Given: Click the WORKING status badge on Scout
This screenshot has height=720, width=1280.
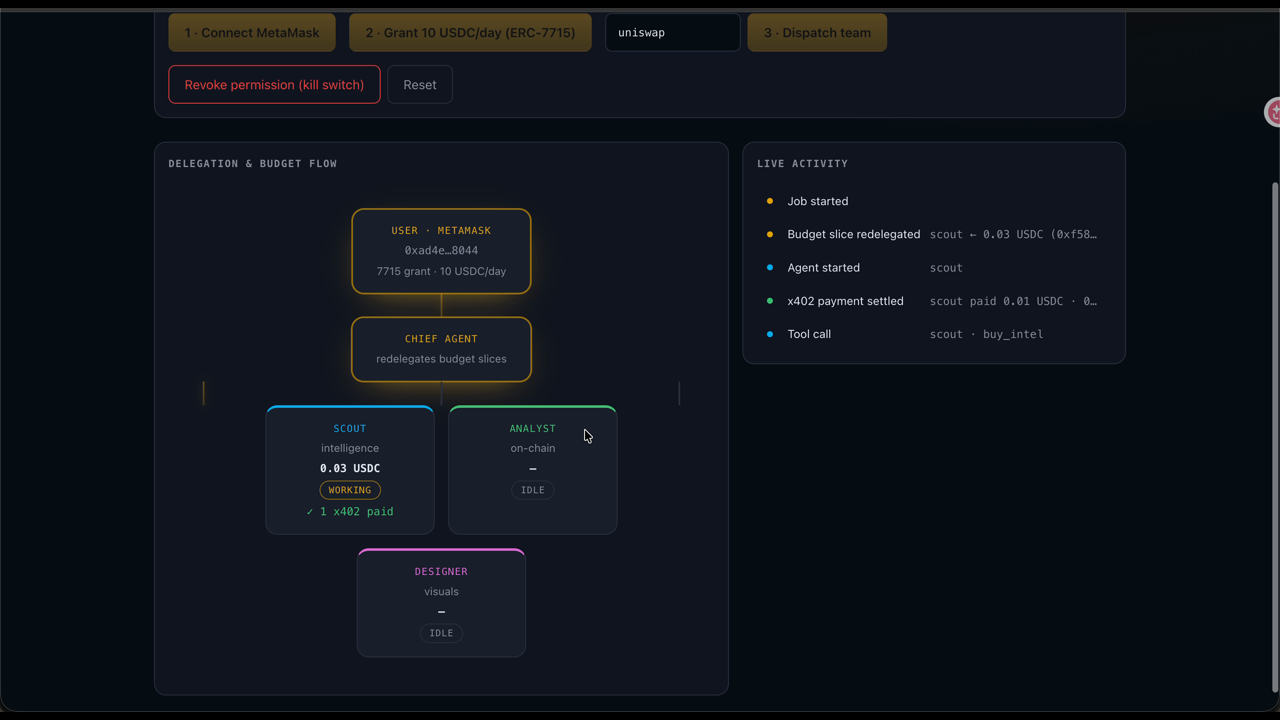Looking at the screenshot, I should point(350,490).
